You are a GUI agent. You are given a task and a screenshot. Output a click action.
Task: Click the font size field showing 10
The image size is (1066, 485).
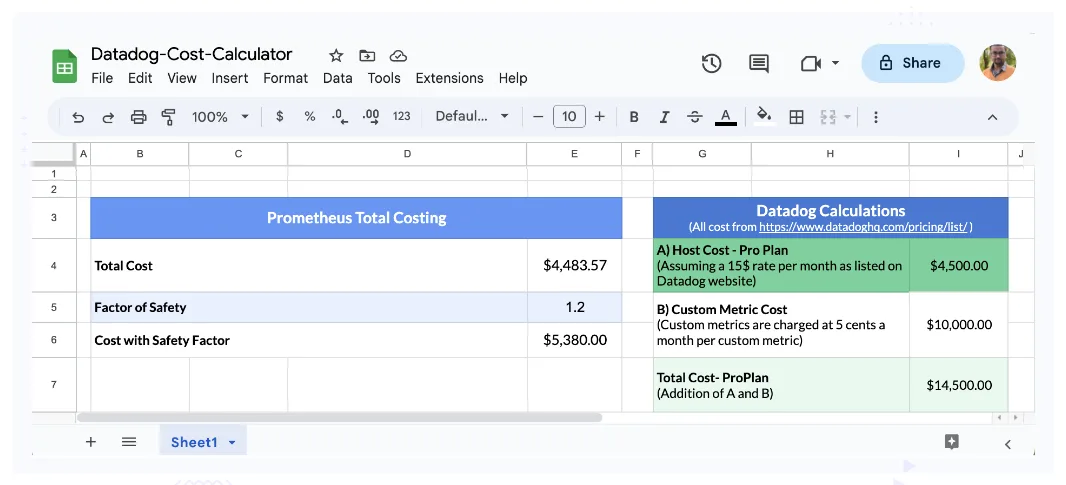[569, 116]
